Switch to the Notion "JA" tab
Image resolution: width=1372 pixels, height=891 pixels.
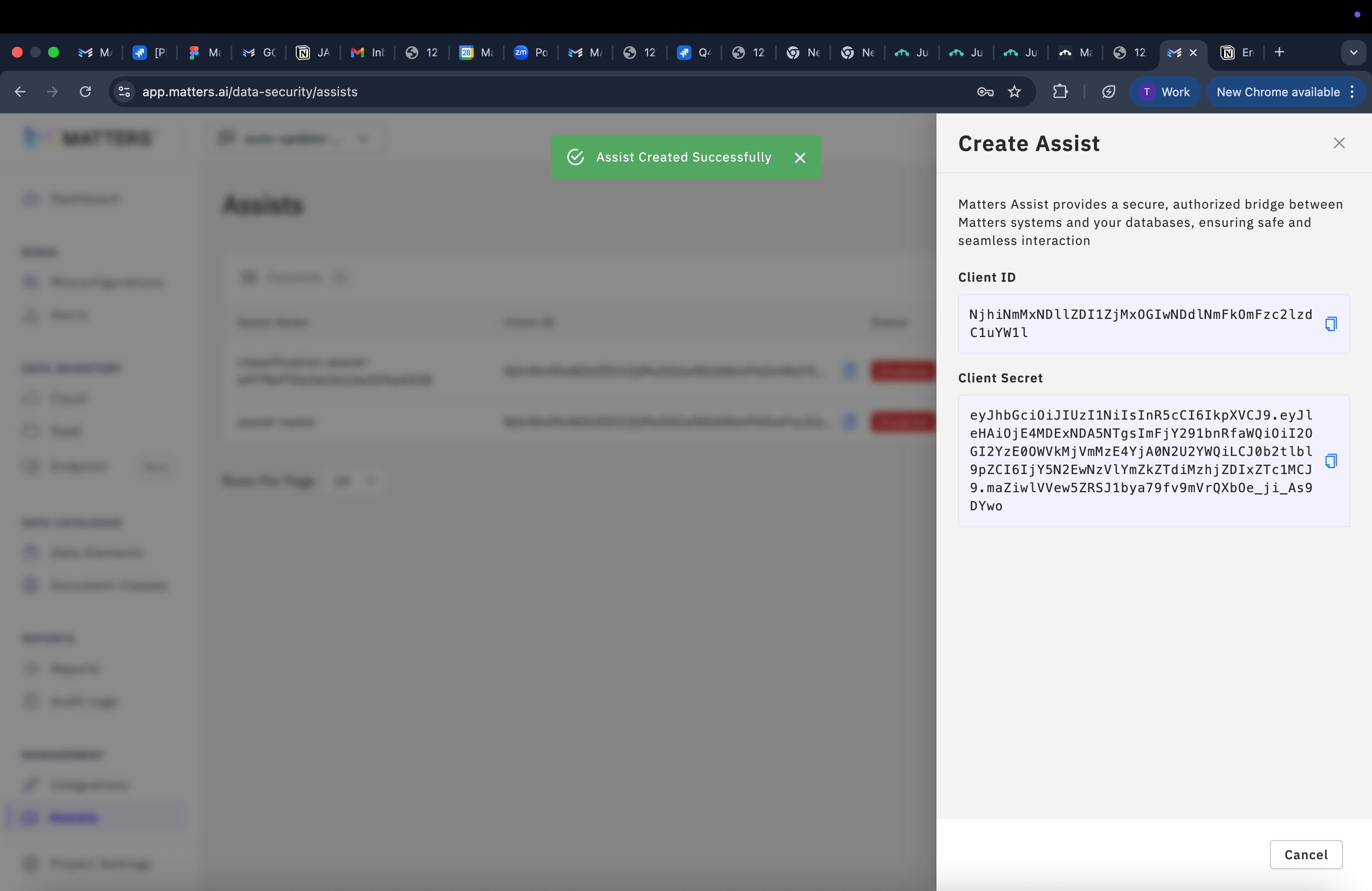pos(313,53)
